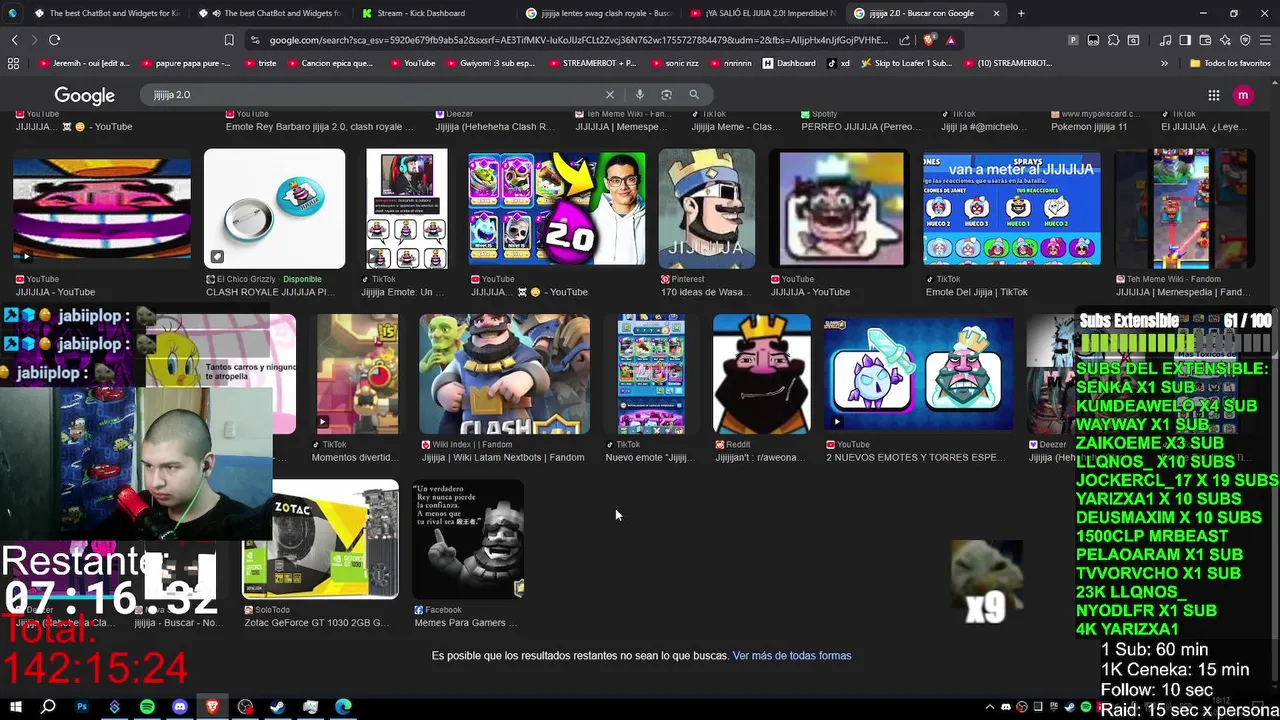Open the Nuevo emote TikTok image
Screen dimensions: 1280x720
coord(651,374)
